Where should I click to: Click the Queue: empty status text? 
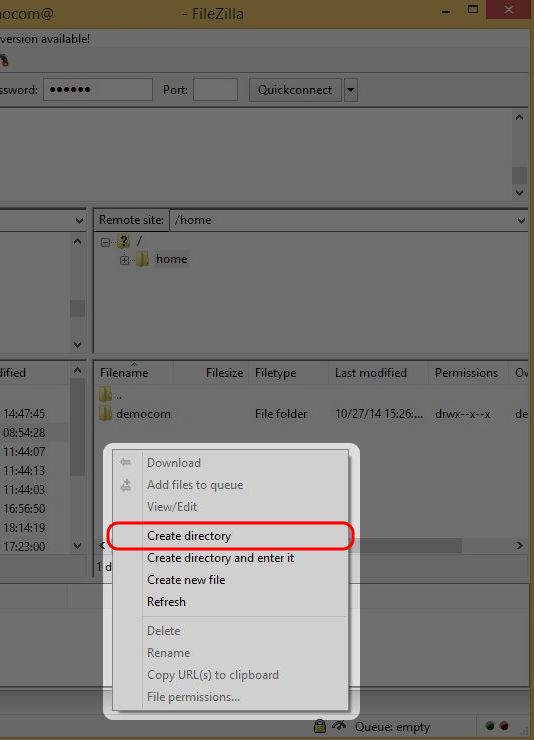(x=392, y=727)
